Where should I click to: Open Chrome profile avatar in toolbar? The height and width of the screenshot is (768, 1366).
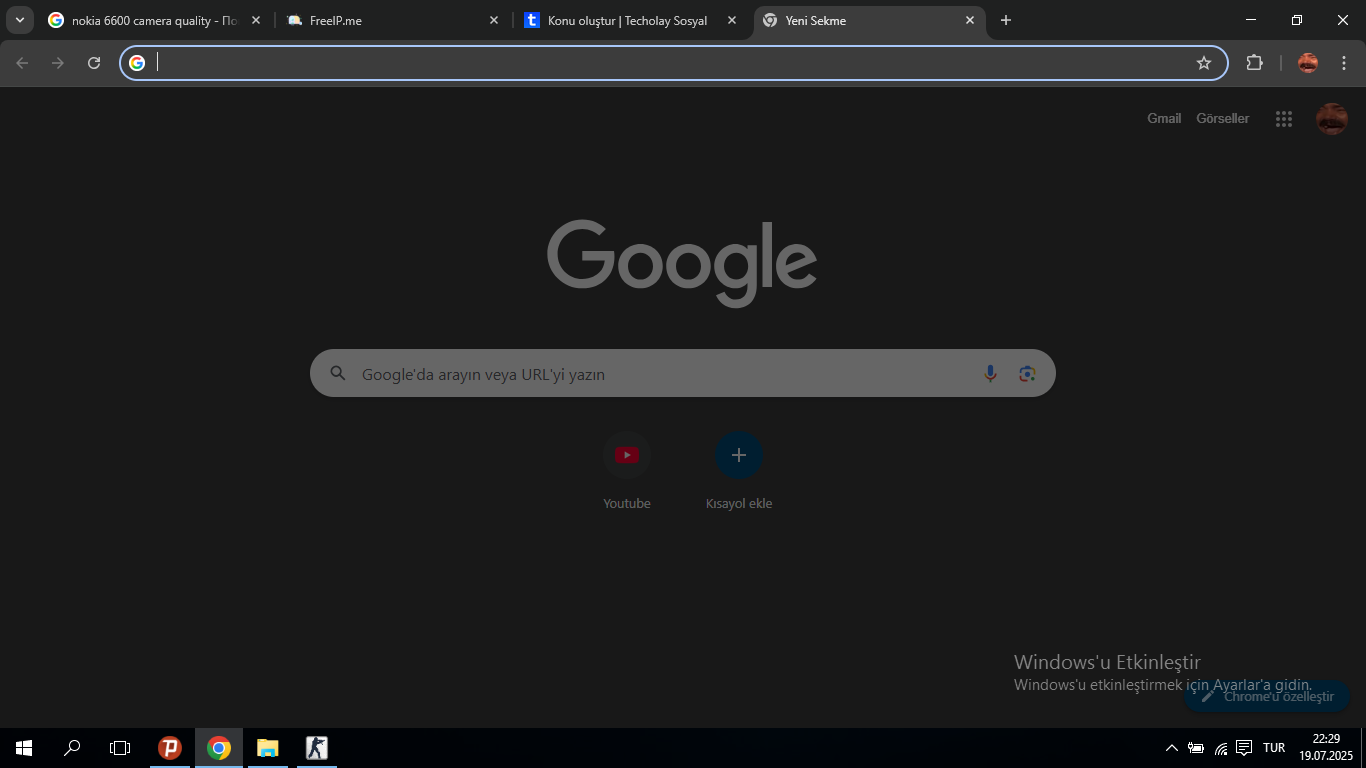tap(1308, 63)
